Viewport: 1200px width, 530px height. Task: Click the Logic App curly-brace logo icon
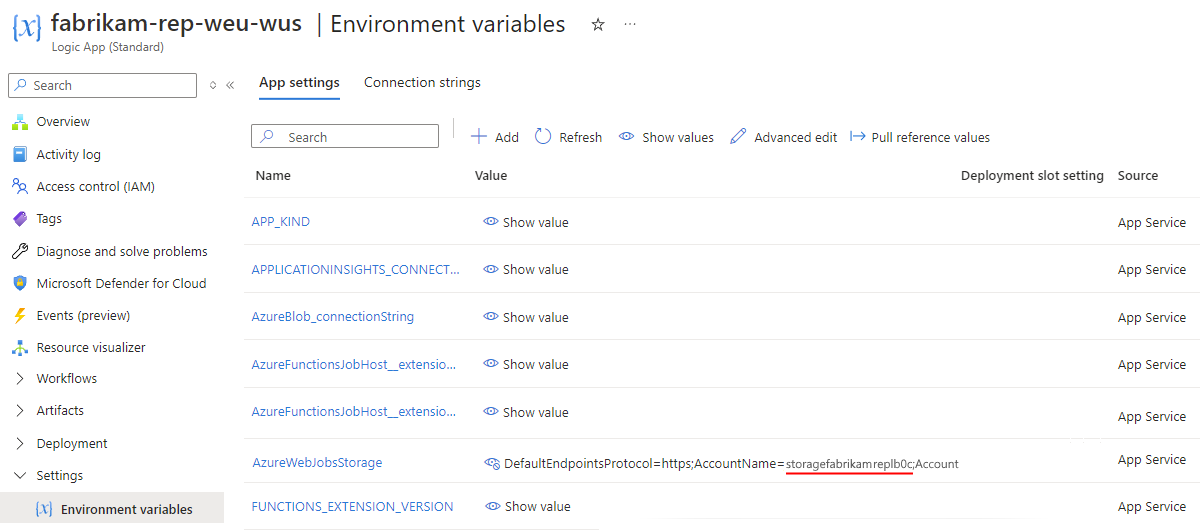click(x=26, y=29)
